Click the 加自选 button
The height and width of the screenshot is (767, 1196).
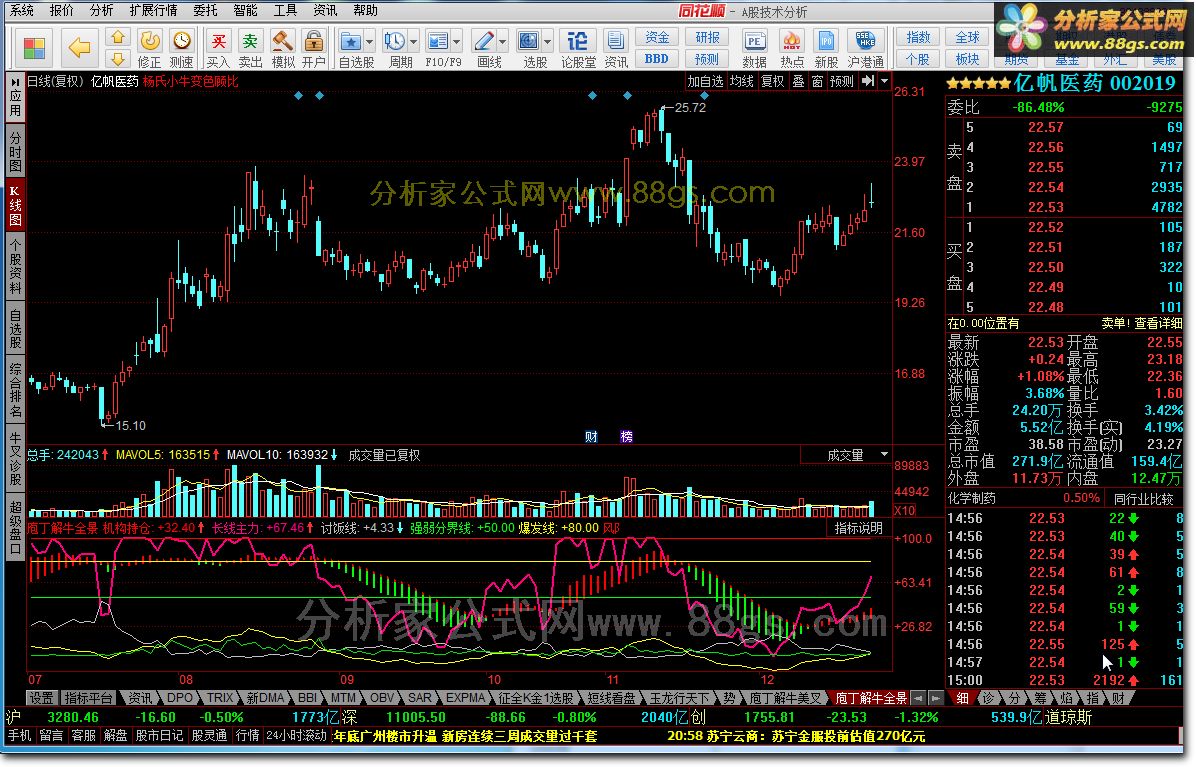point(705,81)
